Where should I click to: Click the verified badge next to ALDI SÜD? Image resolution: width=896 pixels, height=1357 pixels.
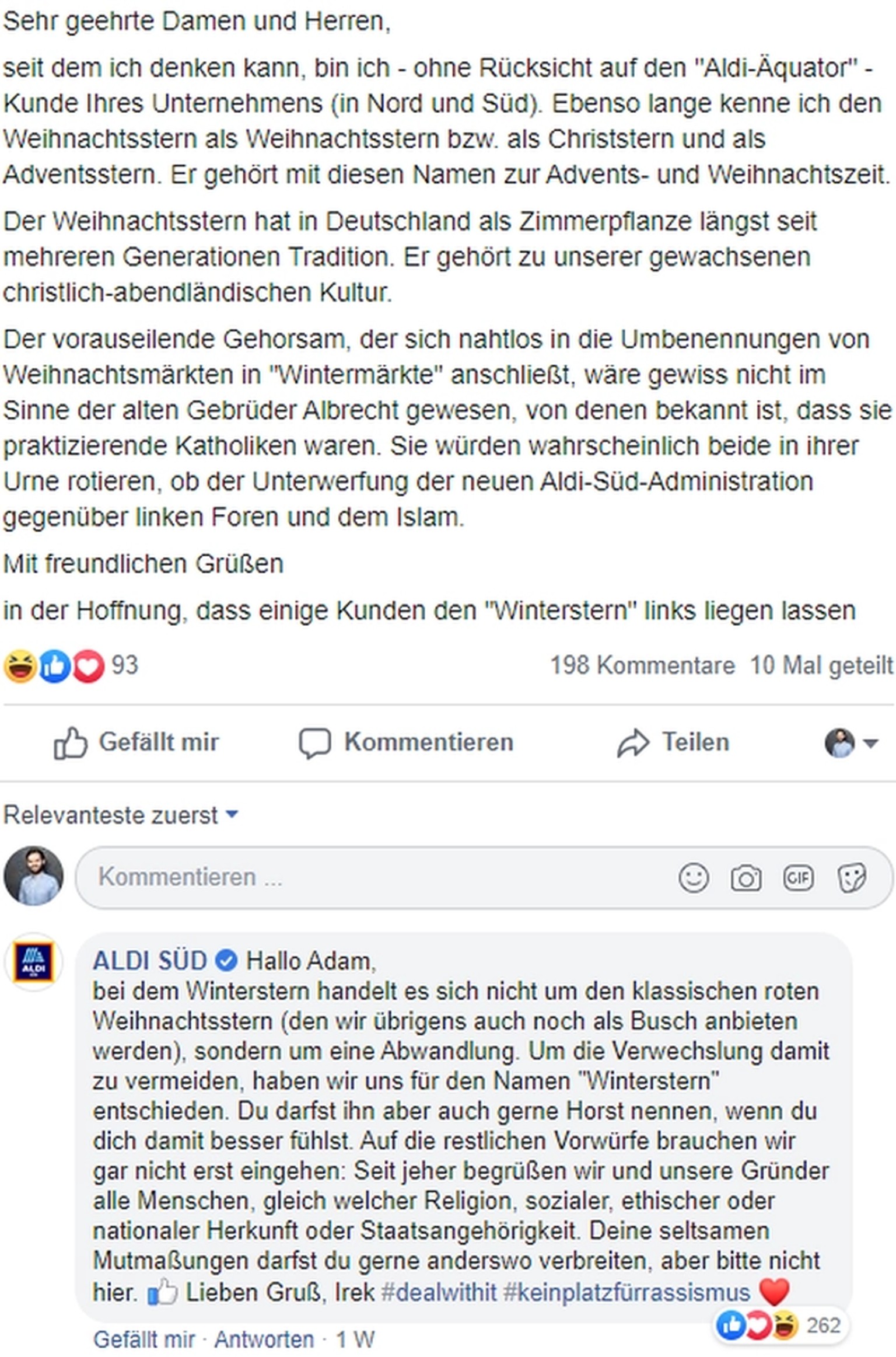pyautogui.click(x=226, y=960)
